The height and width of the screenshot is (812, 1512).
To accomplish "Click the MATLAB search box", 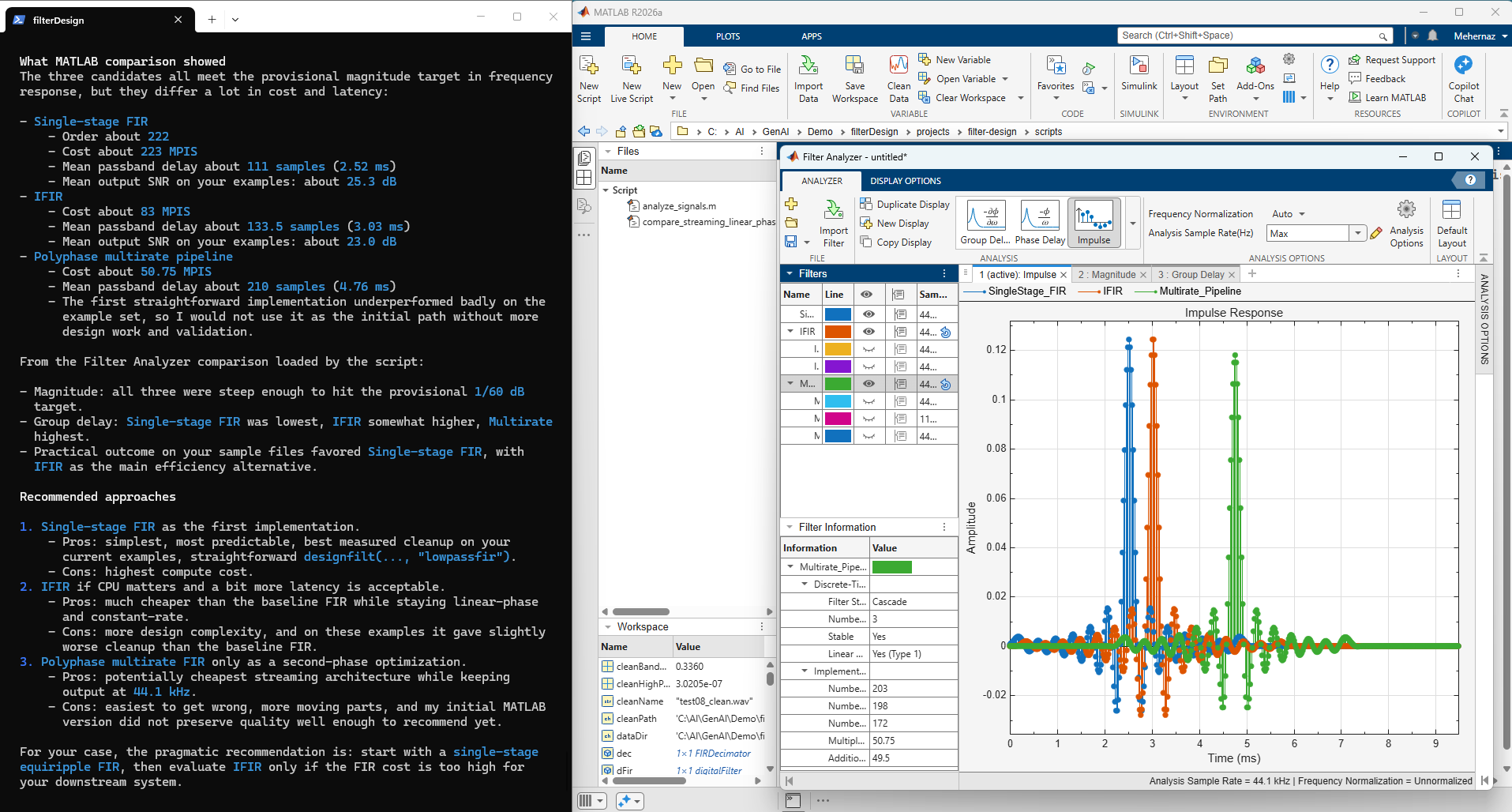I will (1255, 36).
